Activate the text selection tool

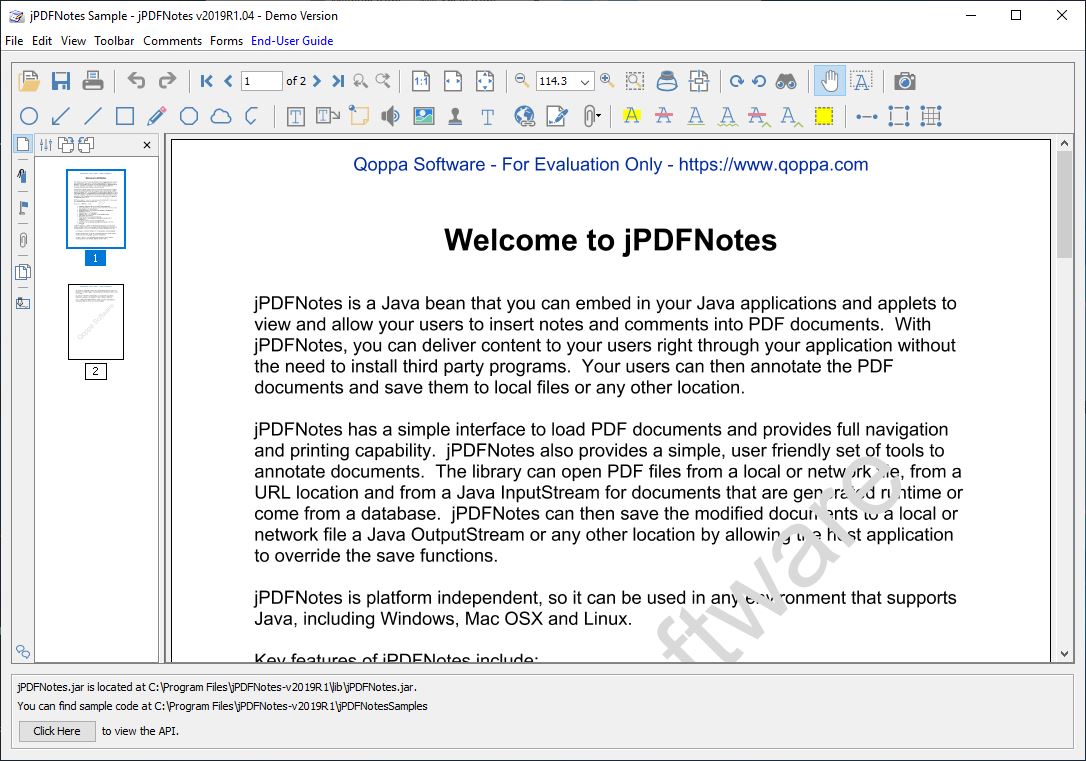tap(861, 81)
